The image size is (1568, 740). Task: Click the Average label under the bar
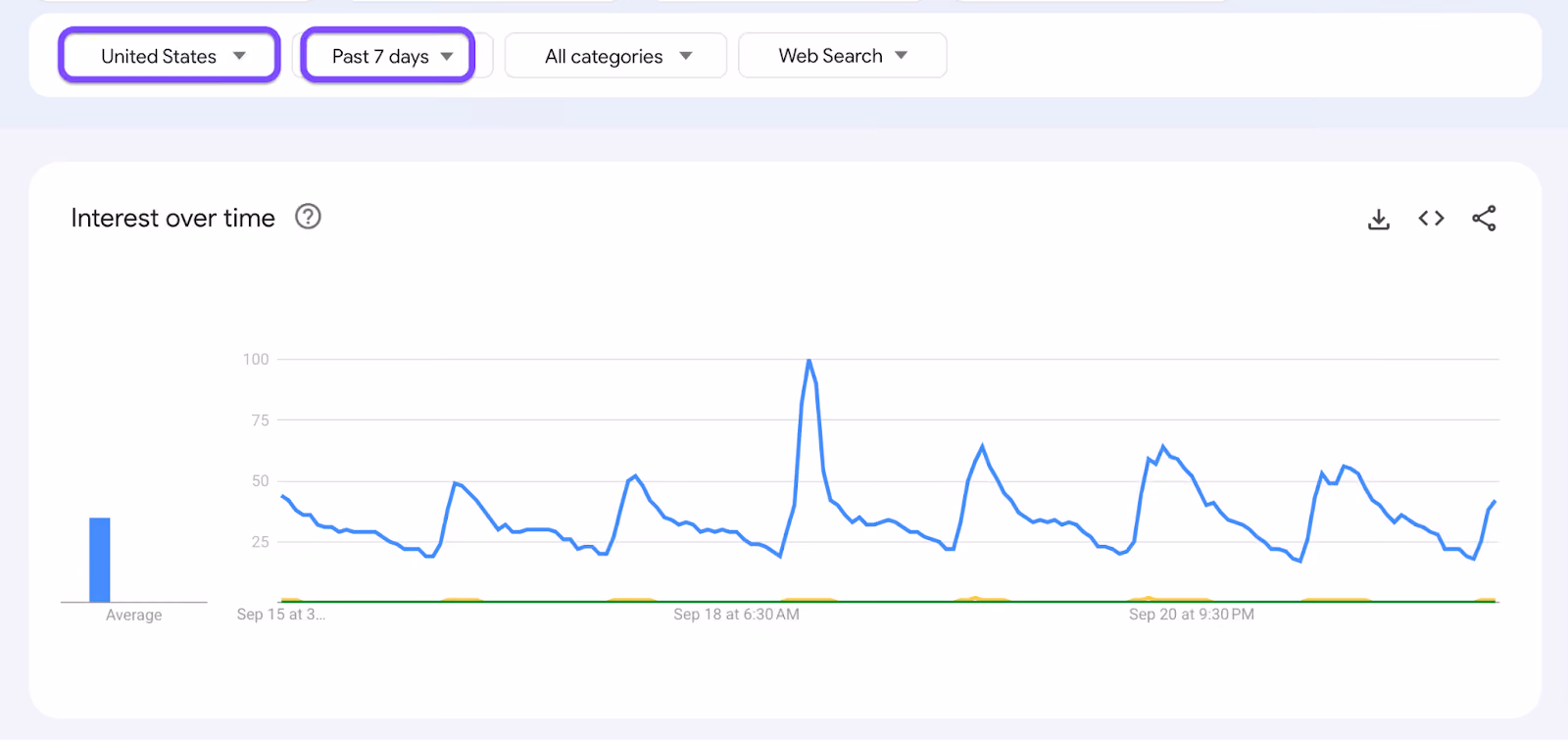click(134, 616)
